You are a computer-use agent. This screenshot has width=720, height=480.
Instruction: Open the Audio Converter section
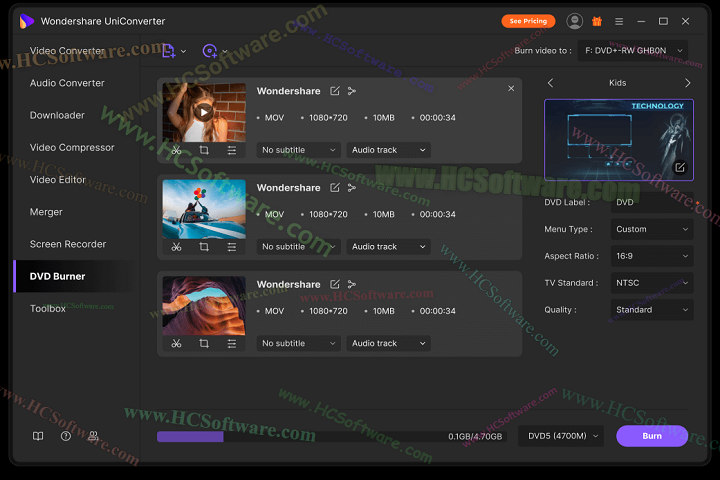coord(67,83)
